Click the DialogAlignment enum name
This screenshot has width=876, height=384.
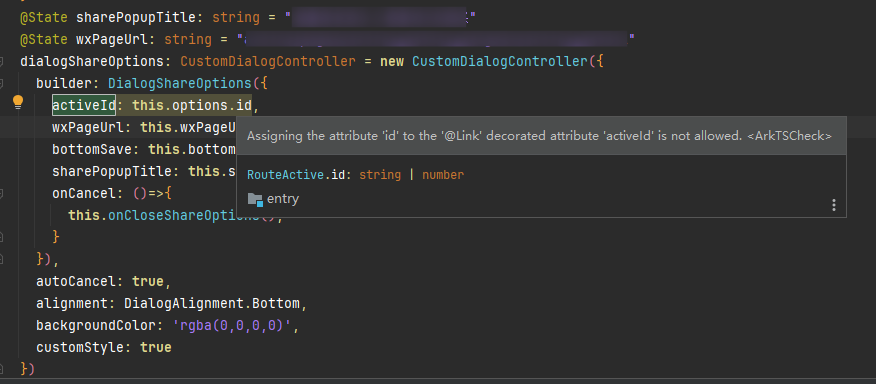(184, 304)
